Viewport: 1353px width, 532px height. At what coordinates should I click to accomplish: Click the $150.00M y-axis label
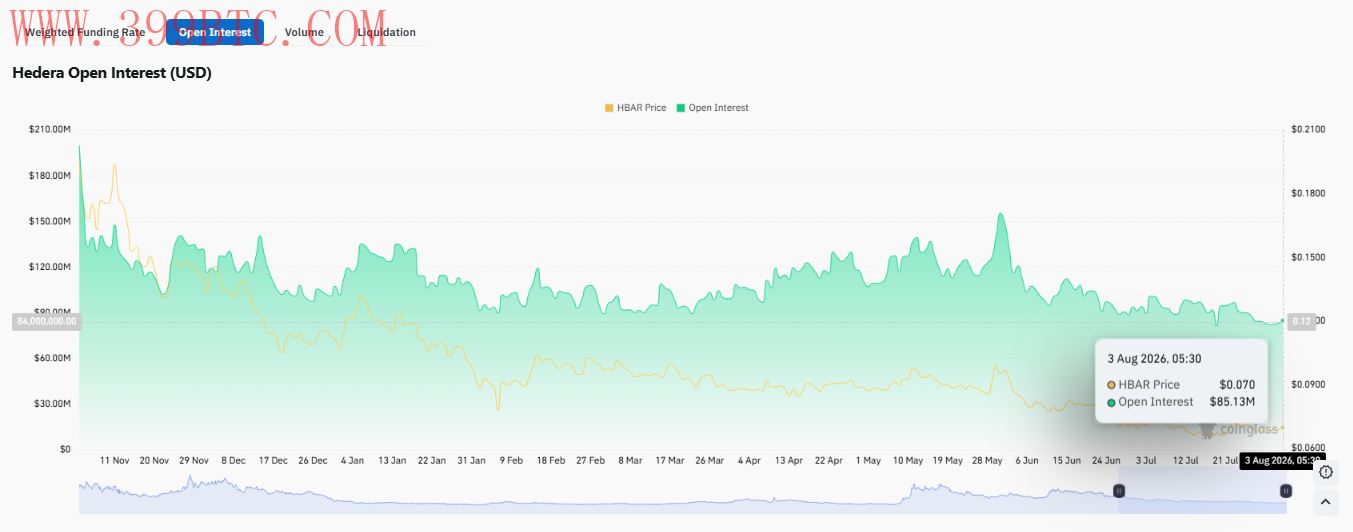pos(49,221)
